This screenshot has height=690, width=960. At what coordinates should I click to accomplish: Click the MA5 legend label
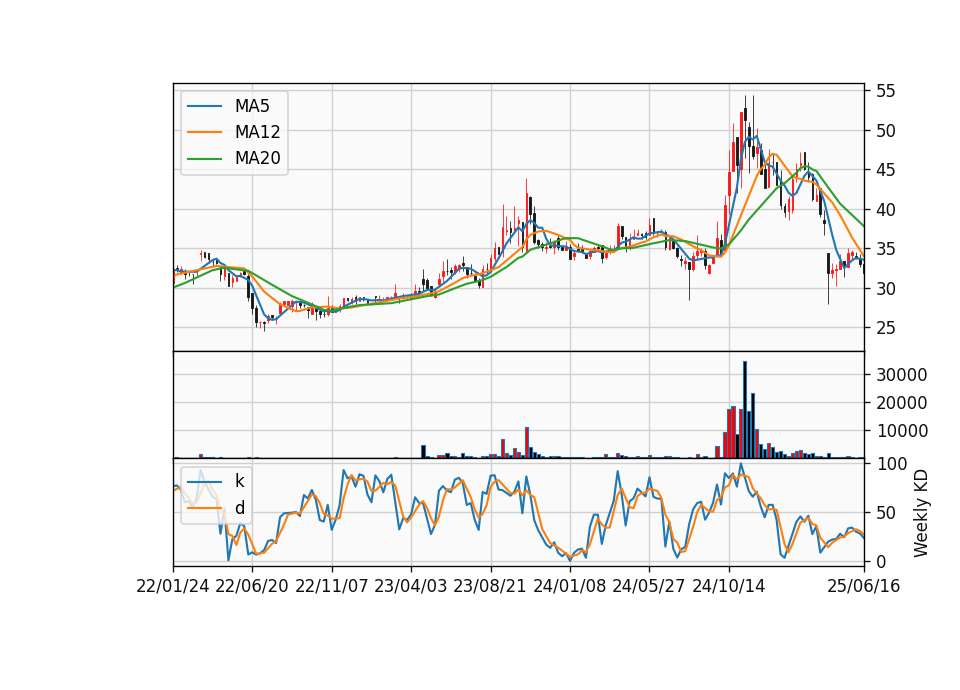(x=252, y=106)
